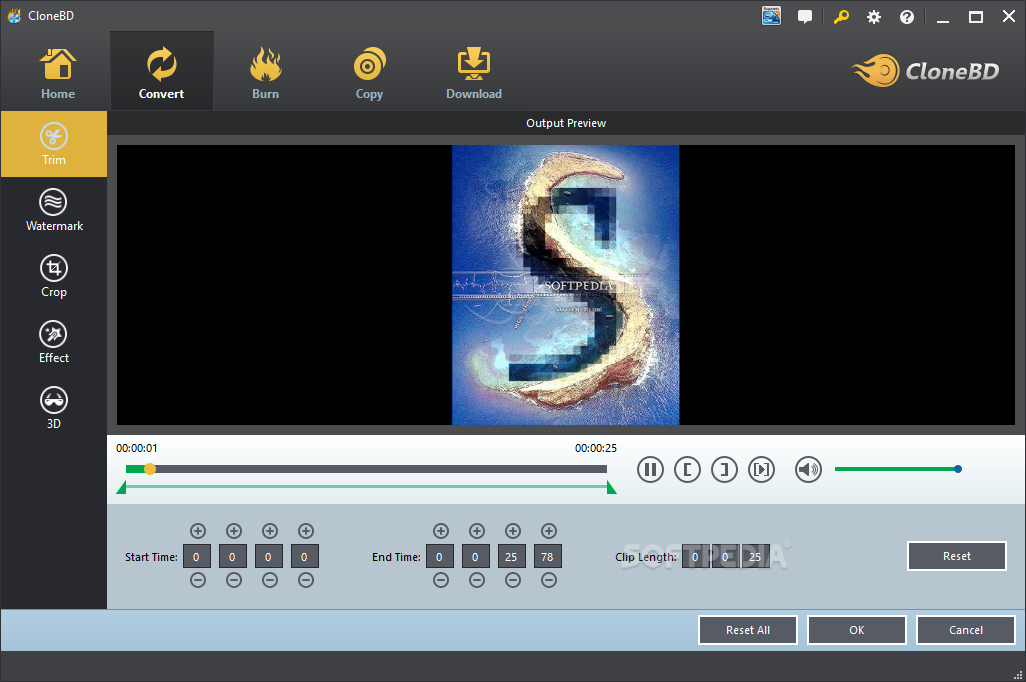Mute audio with the speaker icon
This screenshot has width=1026, height=682.
[808, 469]
